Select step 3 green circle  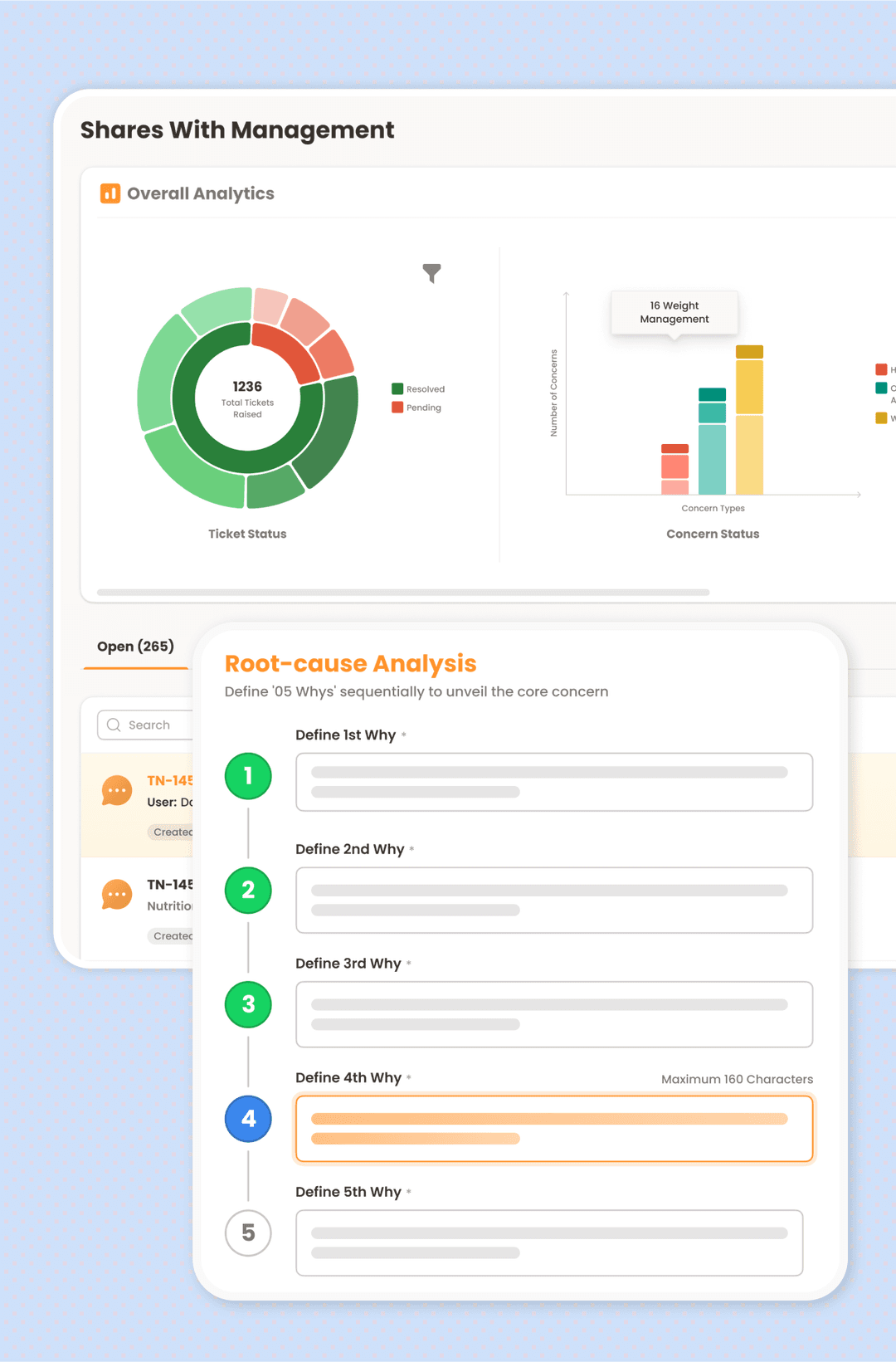(x=248, y=1004)
